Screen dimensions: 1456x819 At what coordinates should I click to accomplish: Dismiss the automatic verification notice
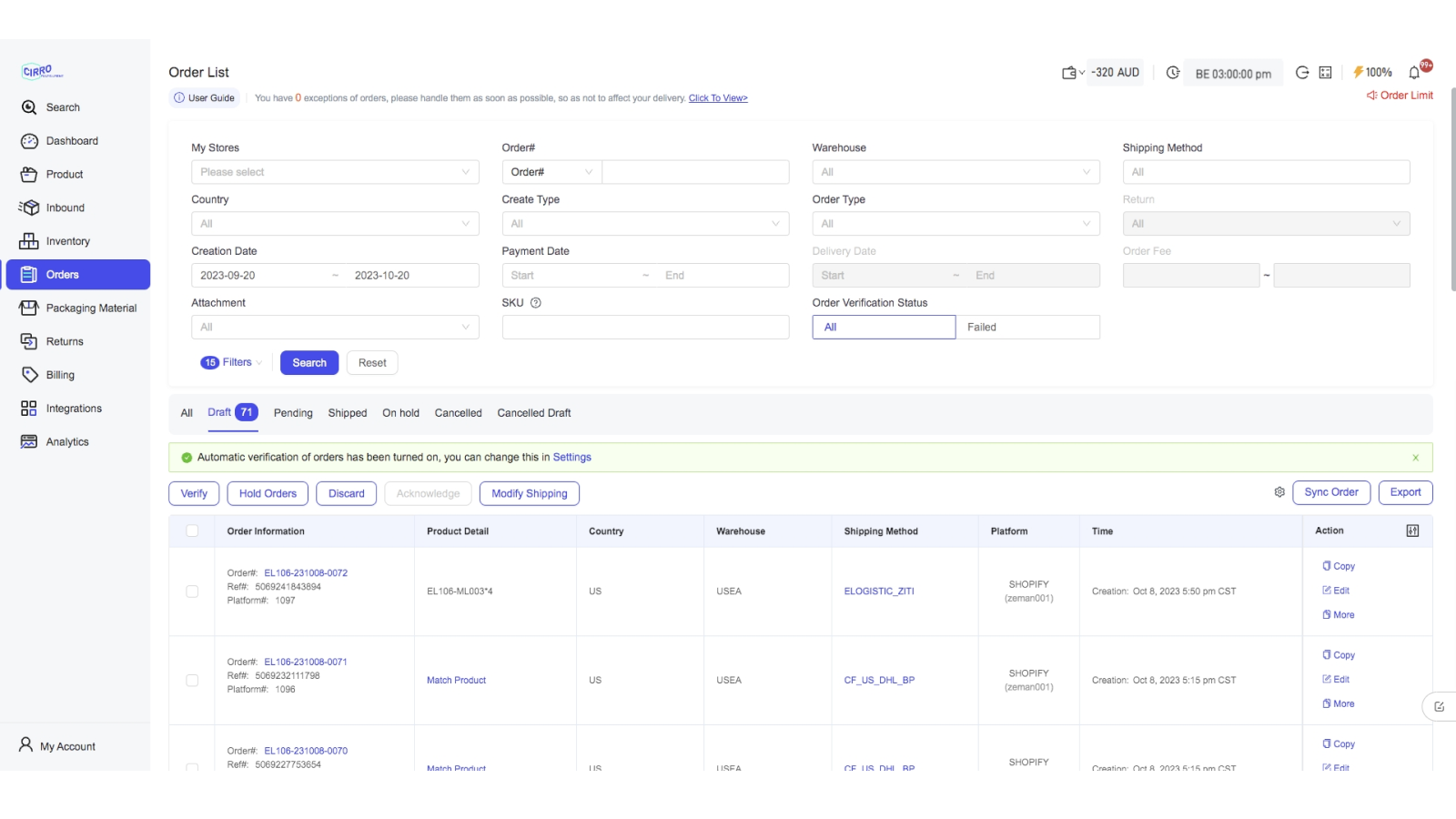pyautogui.click(x=1416, y=458)
